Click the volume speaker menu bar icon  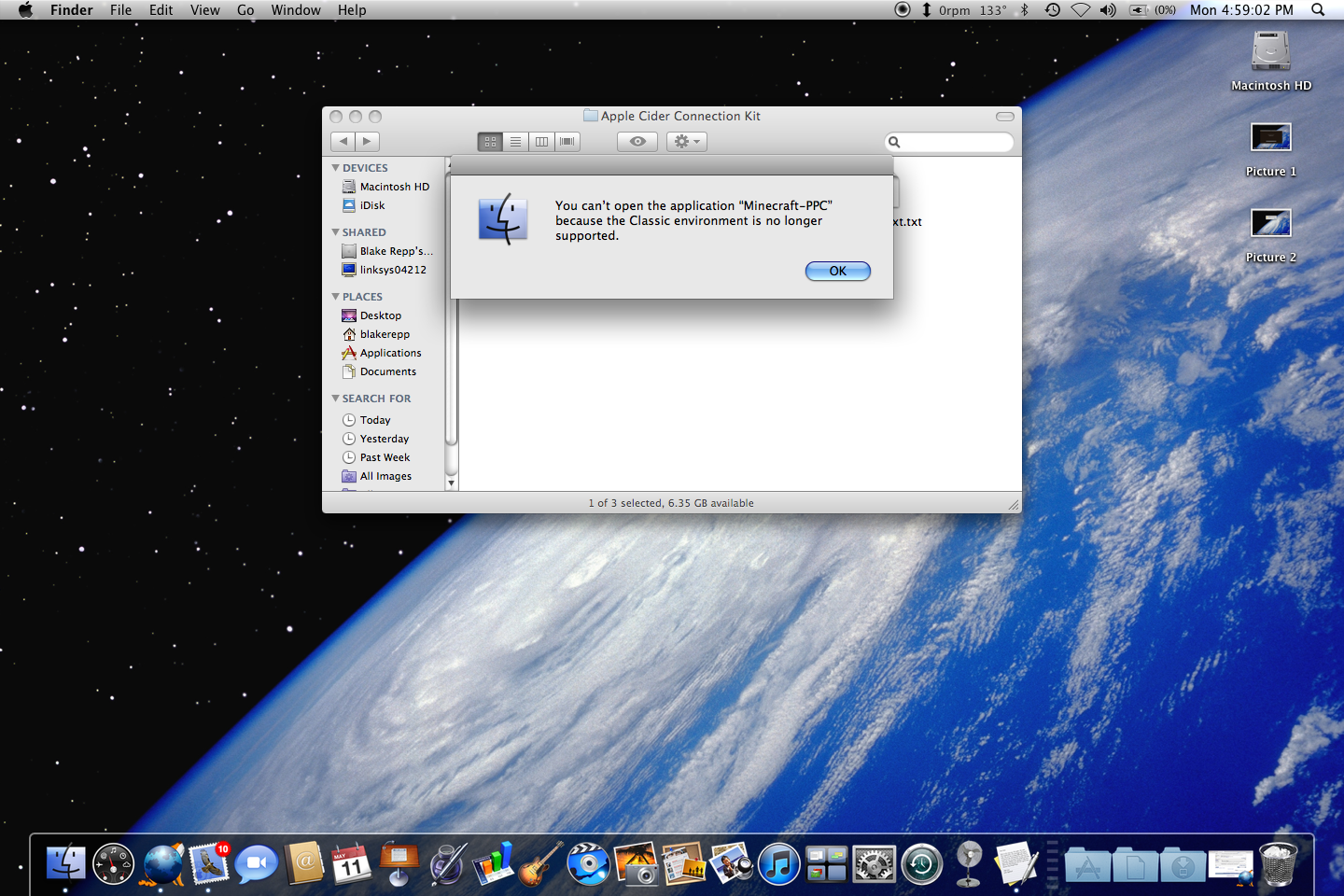pyautogui.click(x=1108, y=10)
